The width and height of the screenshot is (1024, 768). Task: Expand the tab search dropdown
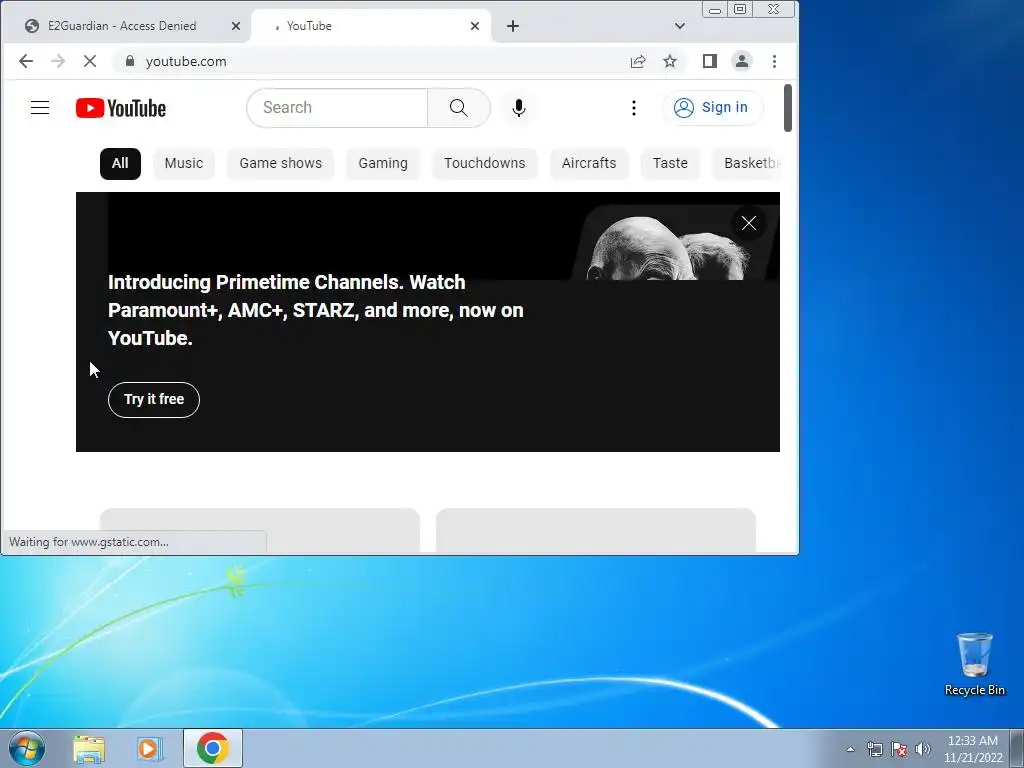click(x=680, y=26)
